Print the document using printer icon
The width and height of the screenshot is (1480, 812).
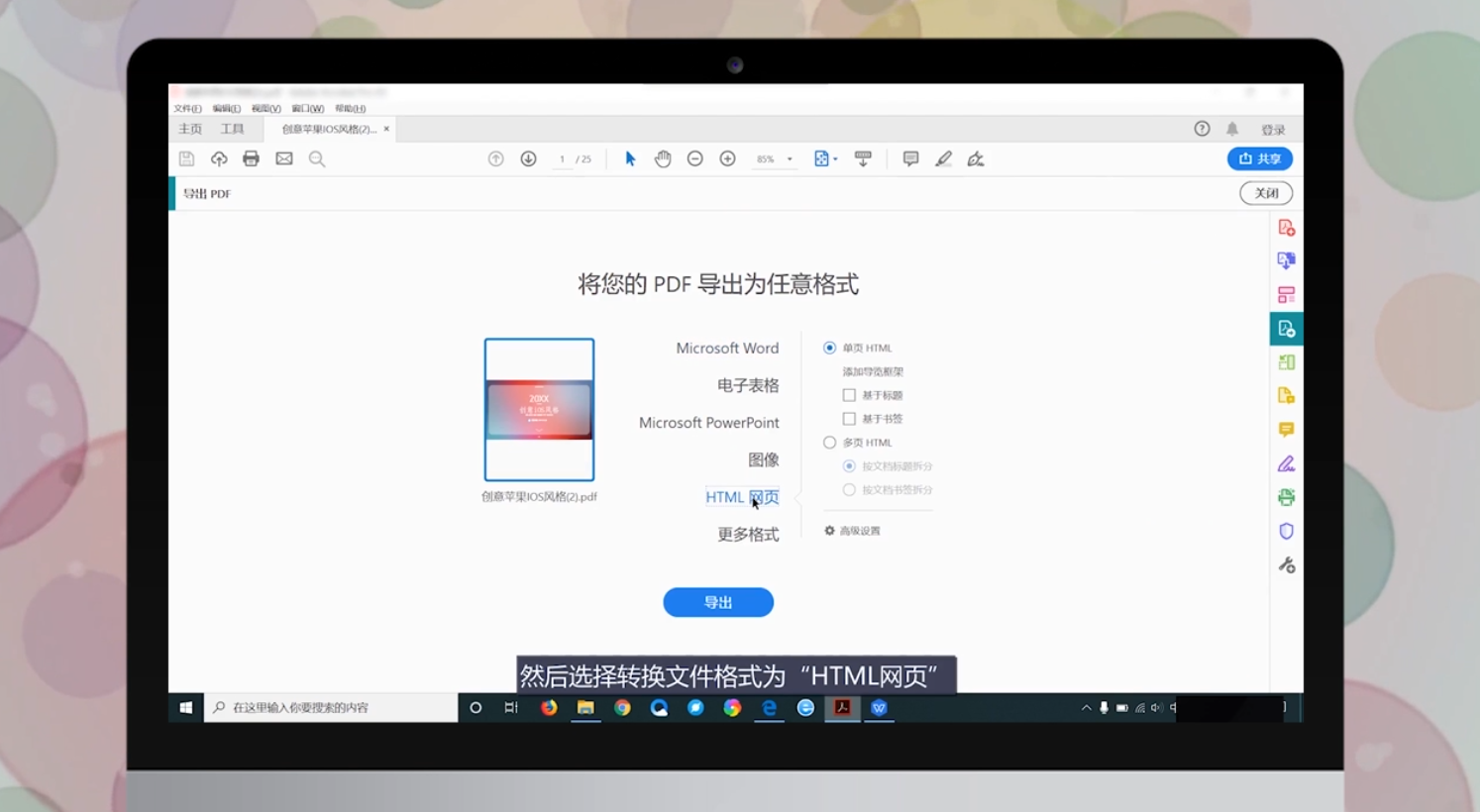click(251, 158)
